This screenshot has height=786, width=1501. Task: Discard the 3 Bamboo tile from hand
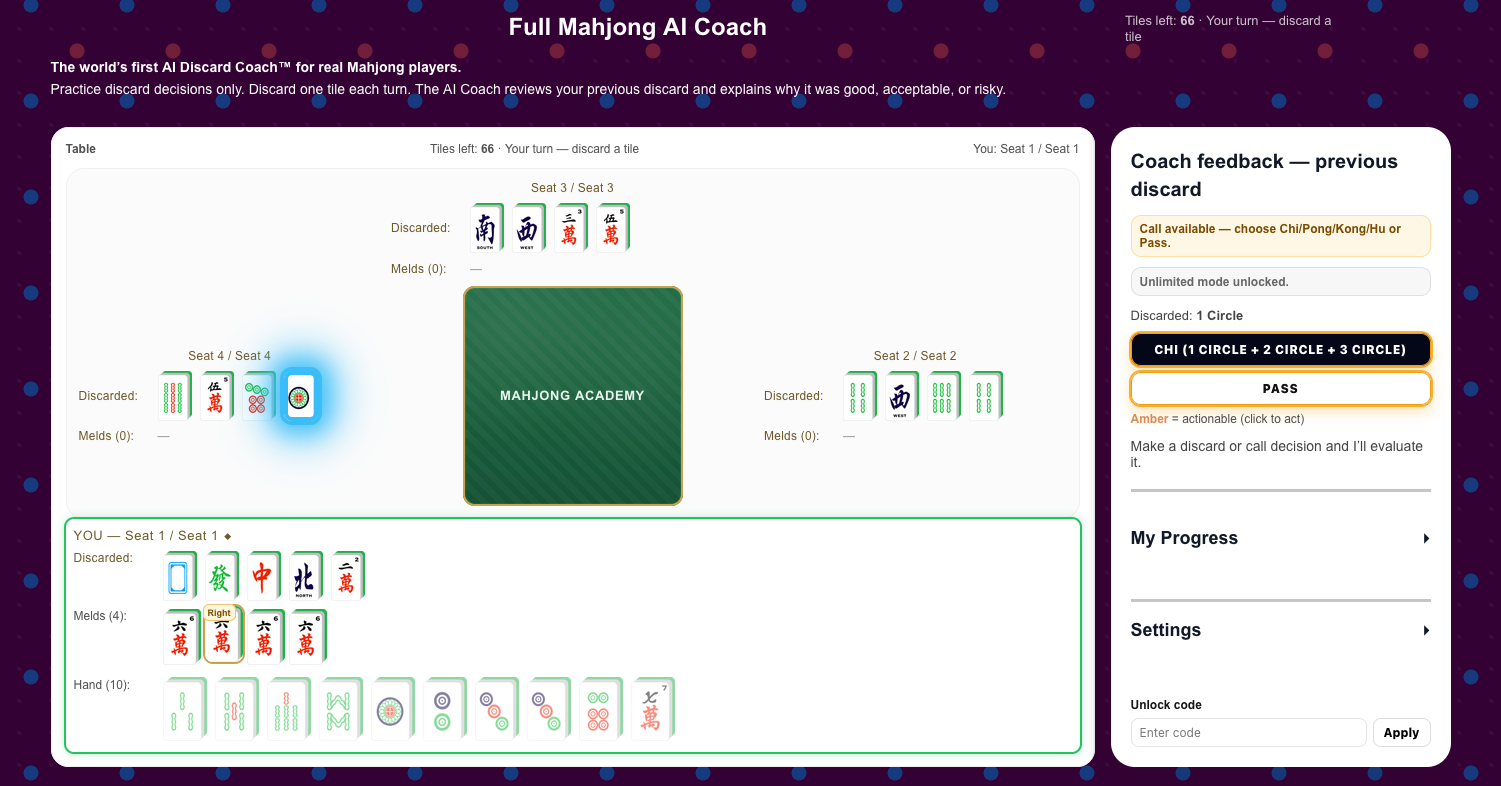tap(184, 709)
